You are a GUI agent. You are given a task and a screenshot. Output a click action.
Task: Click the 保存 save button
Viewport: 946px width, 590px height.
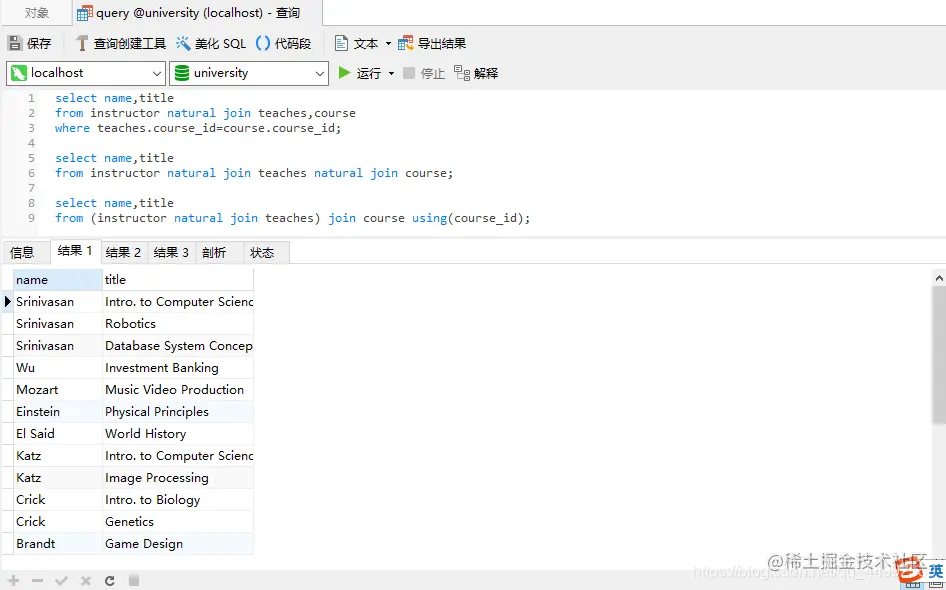coord(30,43)
